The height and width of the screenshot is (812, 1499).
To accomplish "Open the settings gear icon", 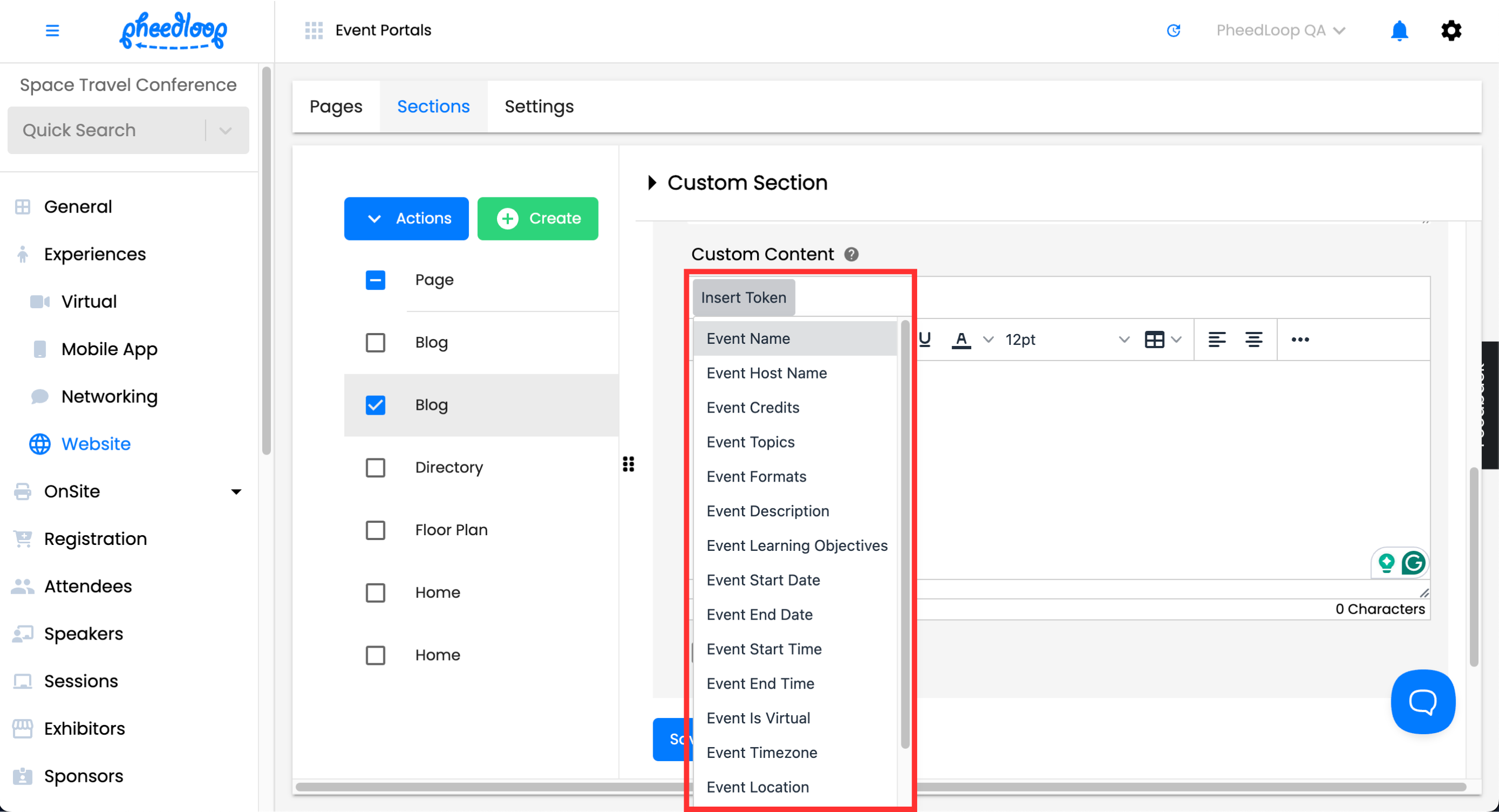I will coord(1451,30).
